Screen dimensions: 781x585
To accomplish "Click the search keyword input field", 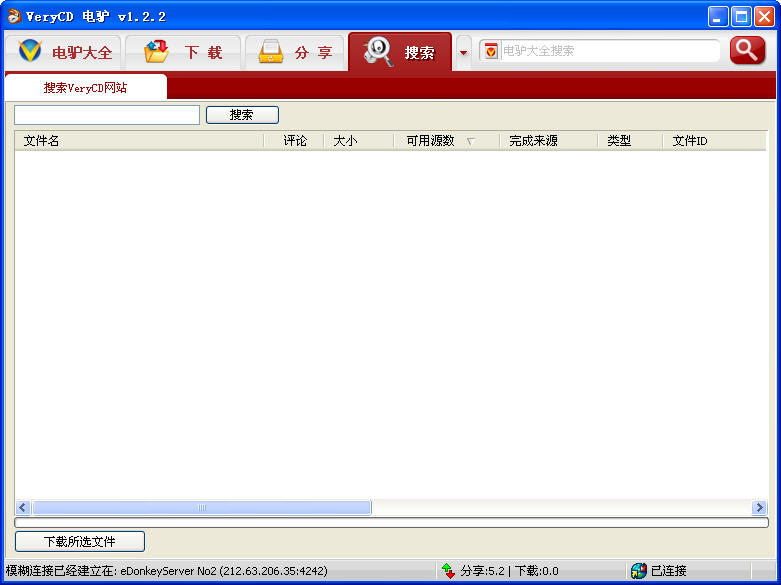I will coord(107,115).
